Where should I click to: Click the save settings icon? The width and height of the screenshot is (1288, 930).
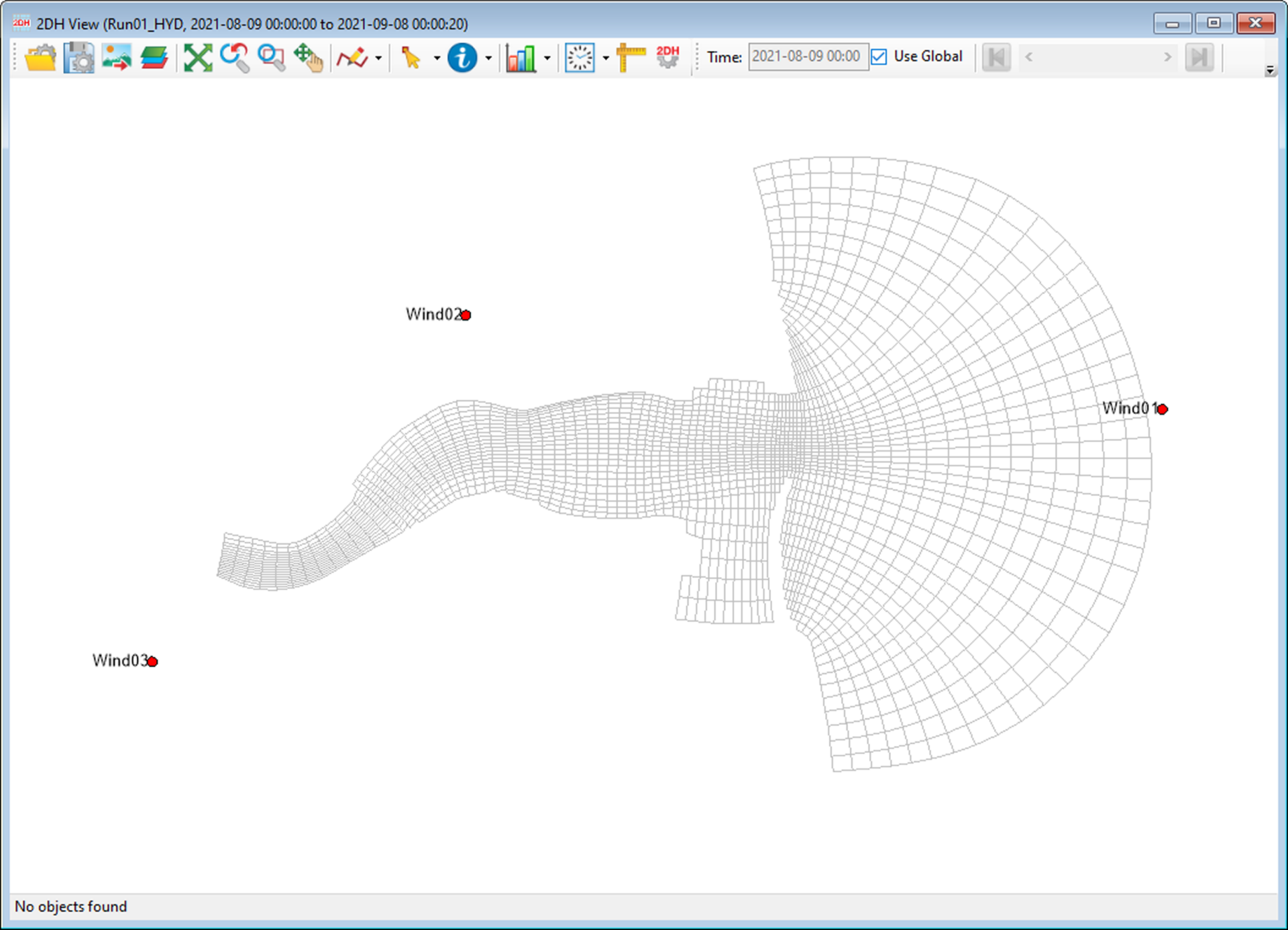(x=78, y=57)
